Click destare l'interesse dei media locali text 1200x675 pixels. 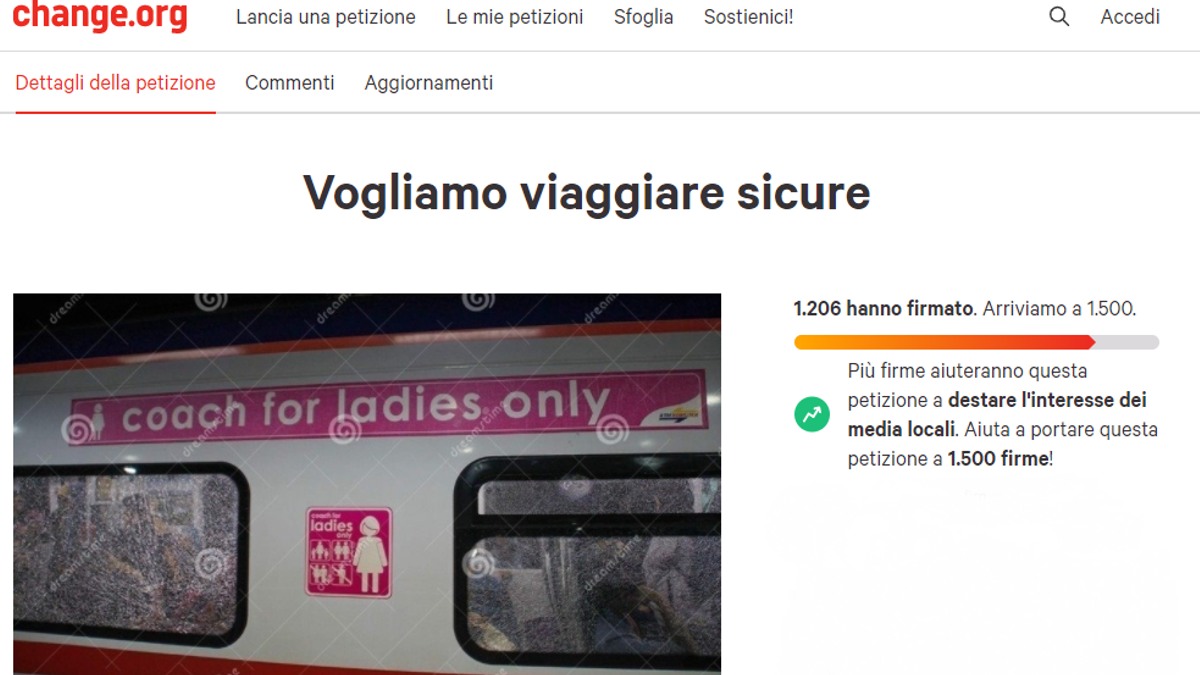994,415
